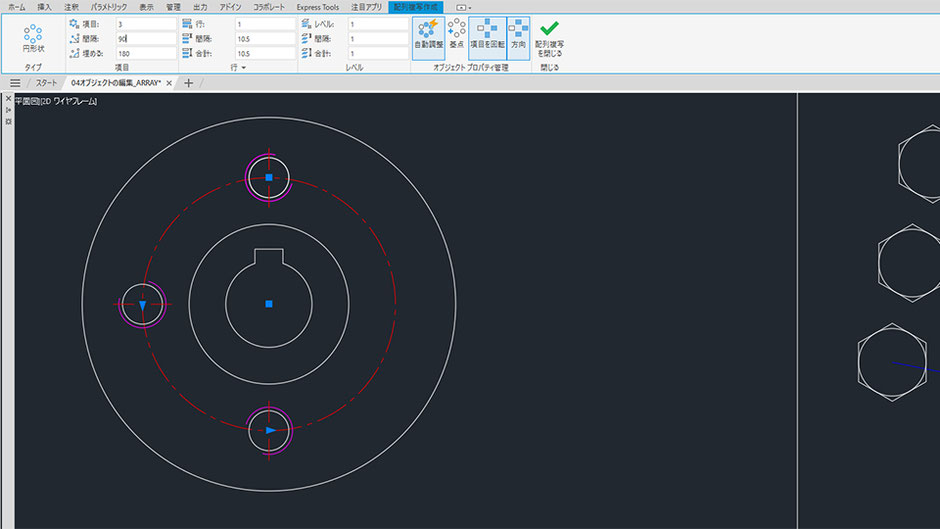Open the 注釈 ribbon tab
The image size is (940, 529).
pos(71,7)
